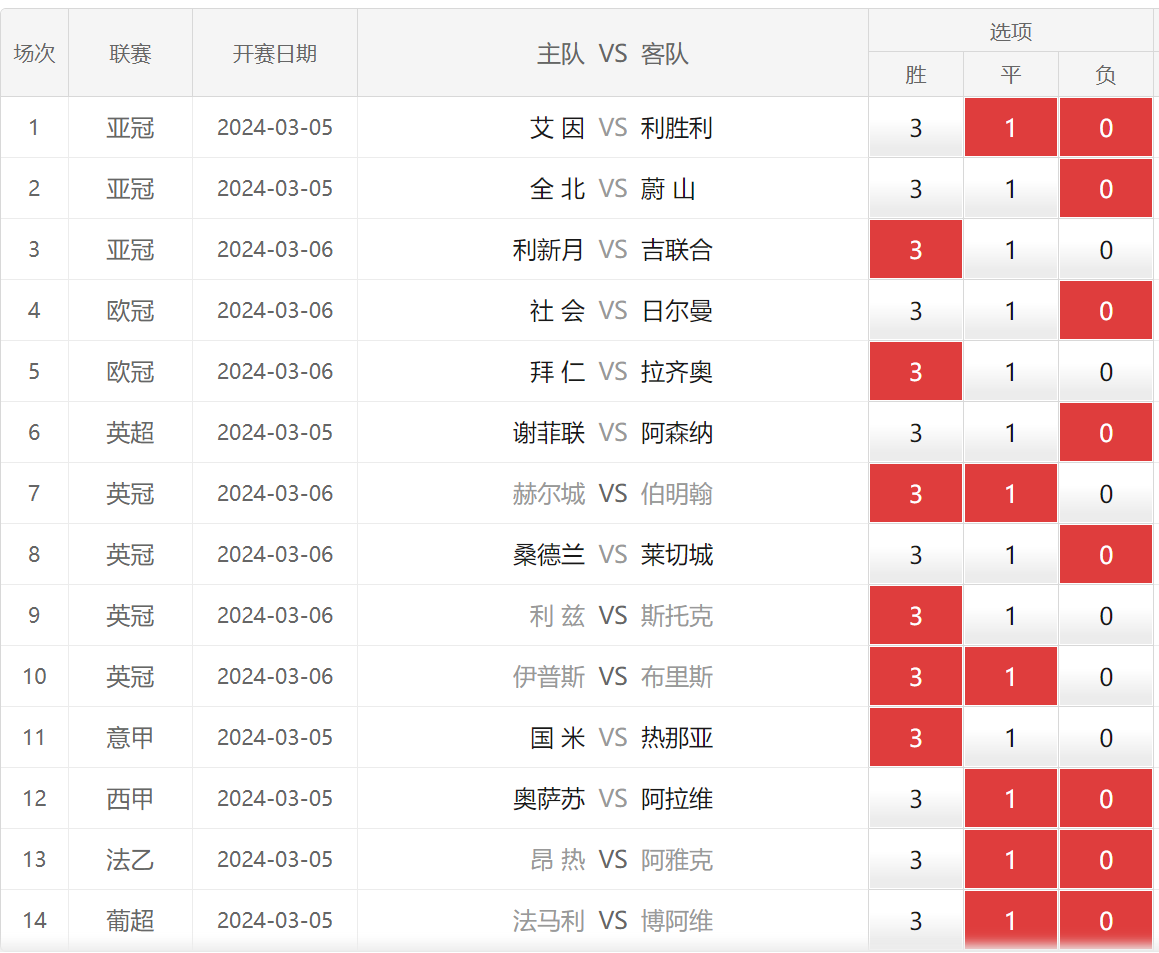Viewport: 1159px width, 953px height.
Task: Select loss option 0 for 伊普斯 VS 布里斯
Action: pos(1106,676)
